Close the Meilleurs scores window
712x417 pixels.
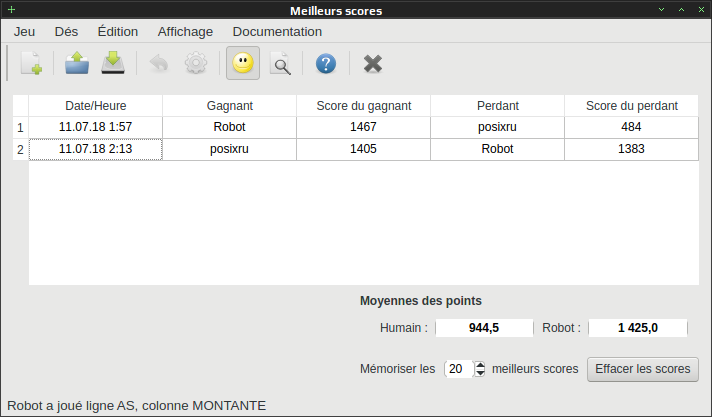(x=702, y=10)
